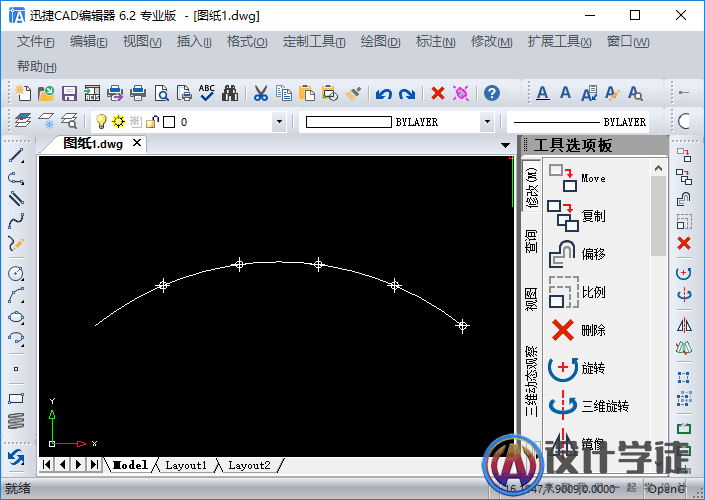Run the ABC spell check icon
Viewport: 705px width, 500px height.
click(207, 93)
